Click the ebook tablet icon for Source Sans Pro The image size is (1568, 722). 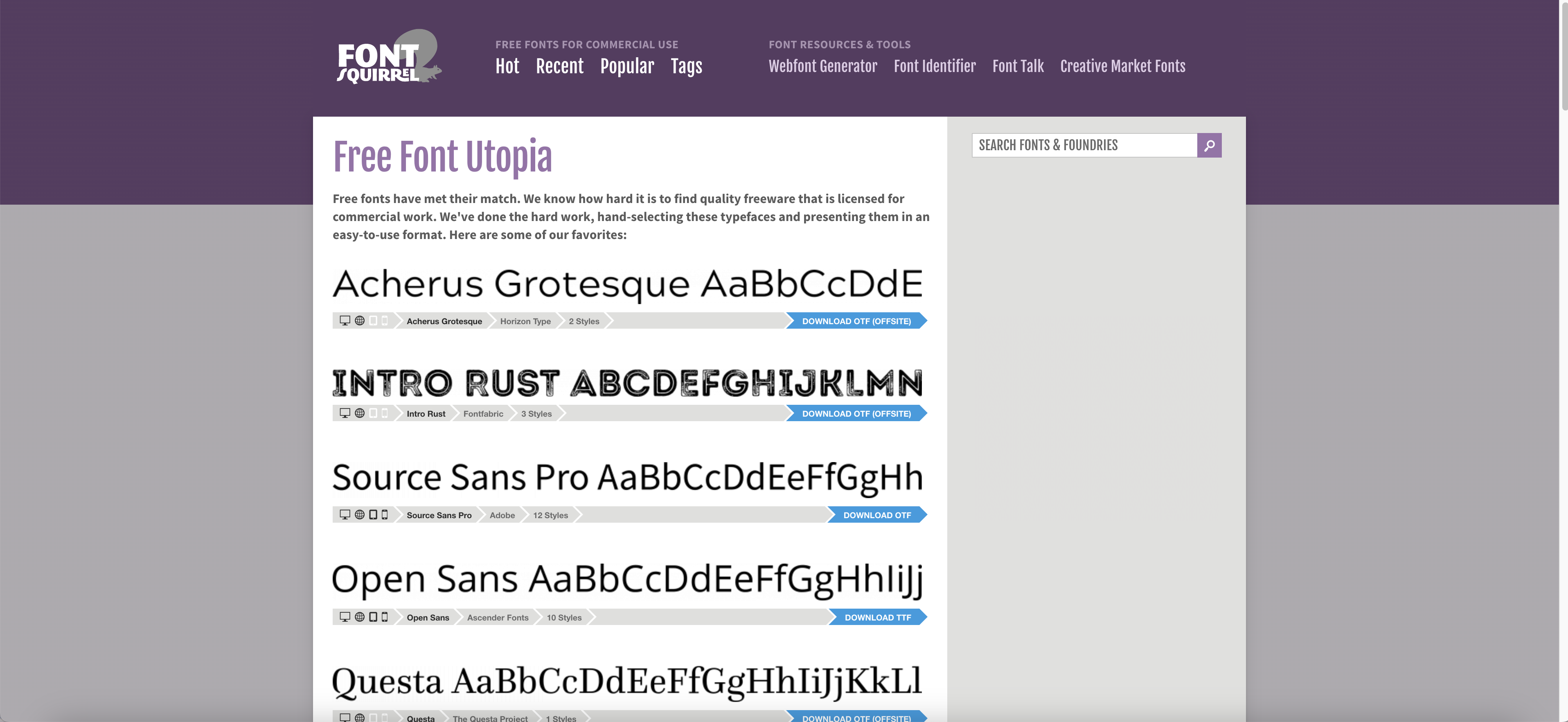point(373,515)
